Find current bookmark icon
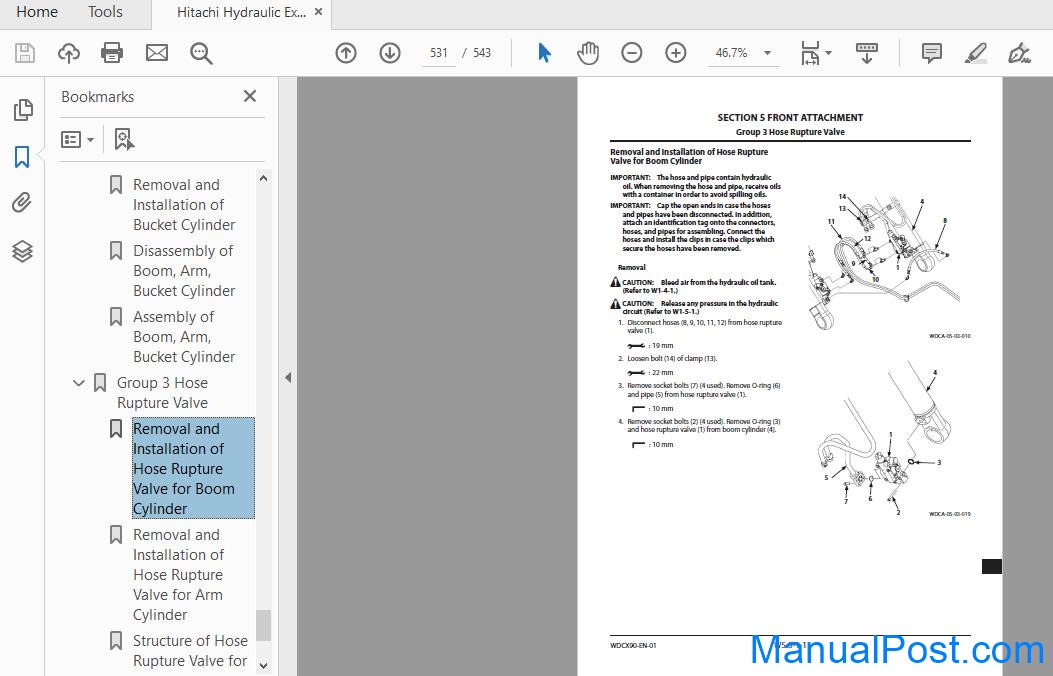The width and height of the screenshot is (1053, 676). pyautogui.click(x=124, y=140)
